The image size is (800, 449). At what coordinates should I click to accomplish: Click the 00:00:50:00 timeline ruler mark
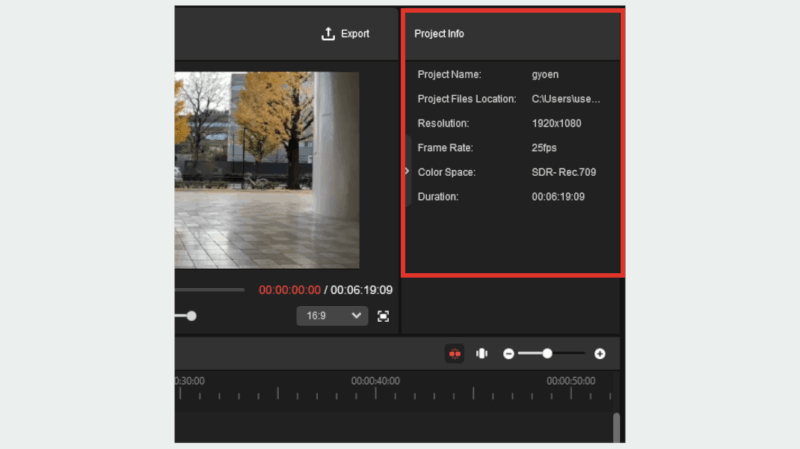pos(571,381)
